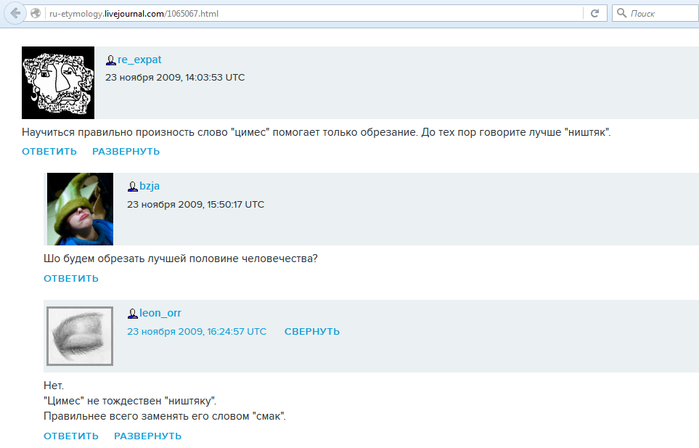The width and height of the screenshot is (699, 448).
Task: Open leon_orr's comment timestamp link
Action: tap(197, 332)
